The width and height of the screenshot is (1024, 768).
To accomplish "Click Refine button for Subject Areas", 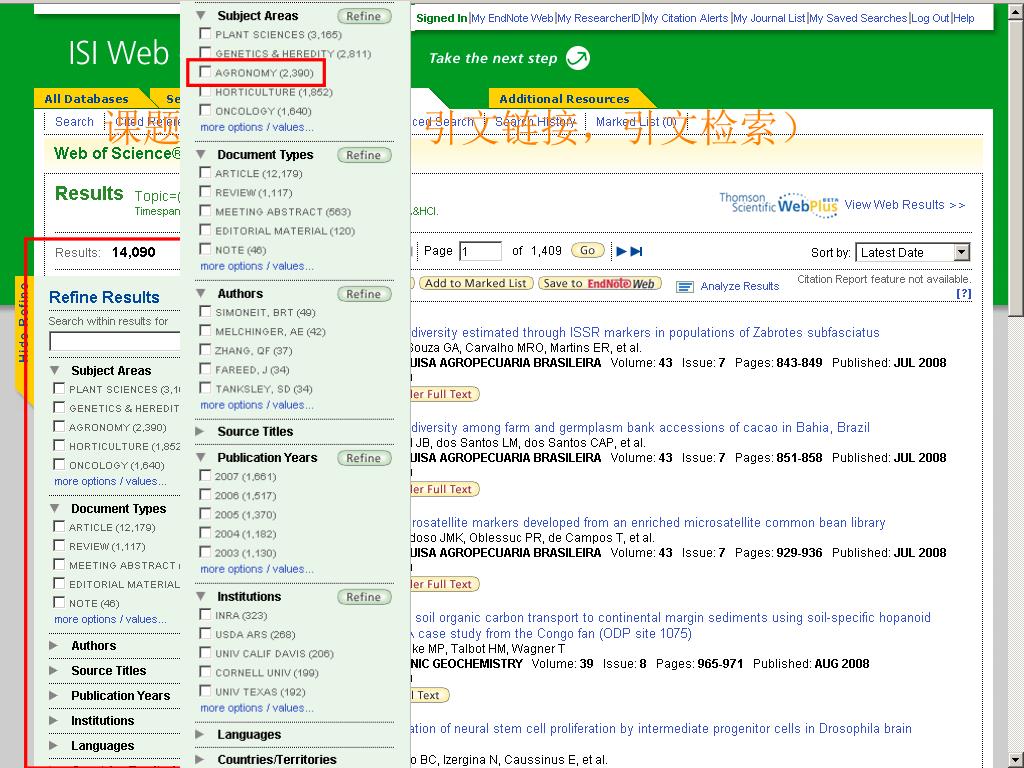I will point(364,16).
